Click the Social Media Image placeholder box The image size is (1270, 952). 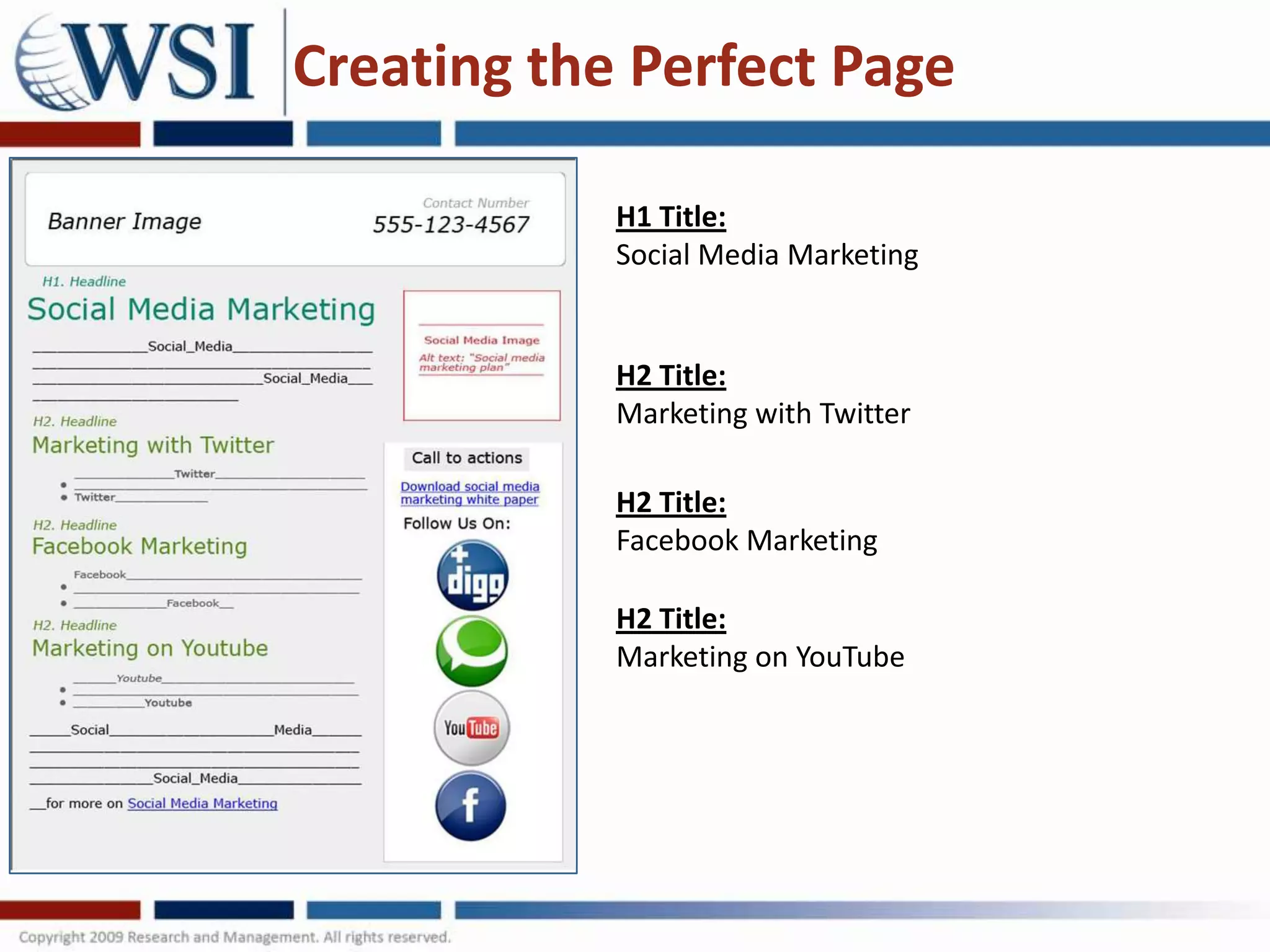pyautogui.click(x=482, y=356)
